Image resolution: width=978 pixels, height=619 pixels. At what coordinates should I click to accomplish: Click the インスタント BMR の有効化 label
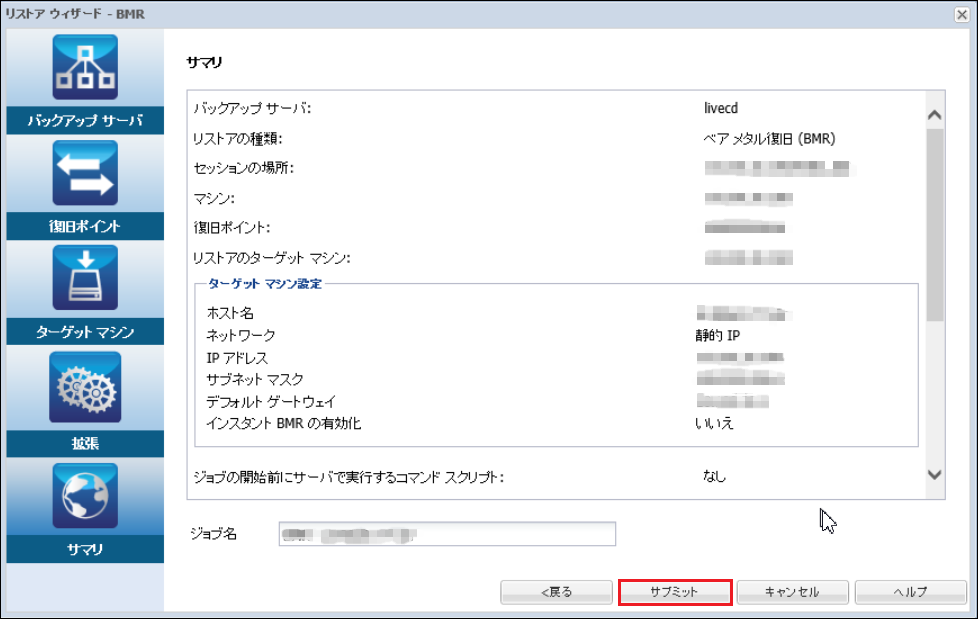point(284,423)
